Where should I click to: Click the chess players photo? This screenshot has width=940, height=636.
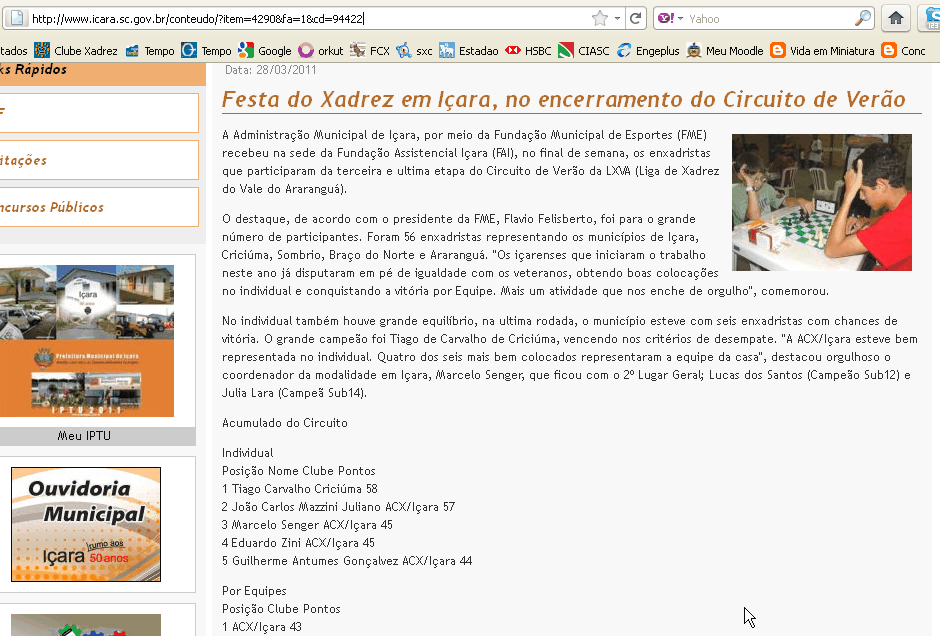(821, 202)
